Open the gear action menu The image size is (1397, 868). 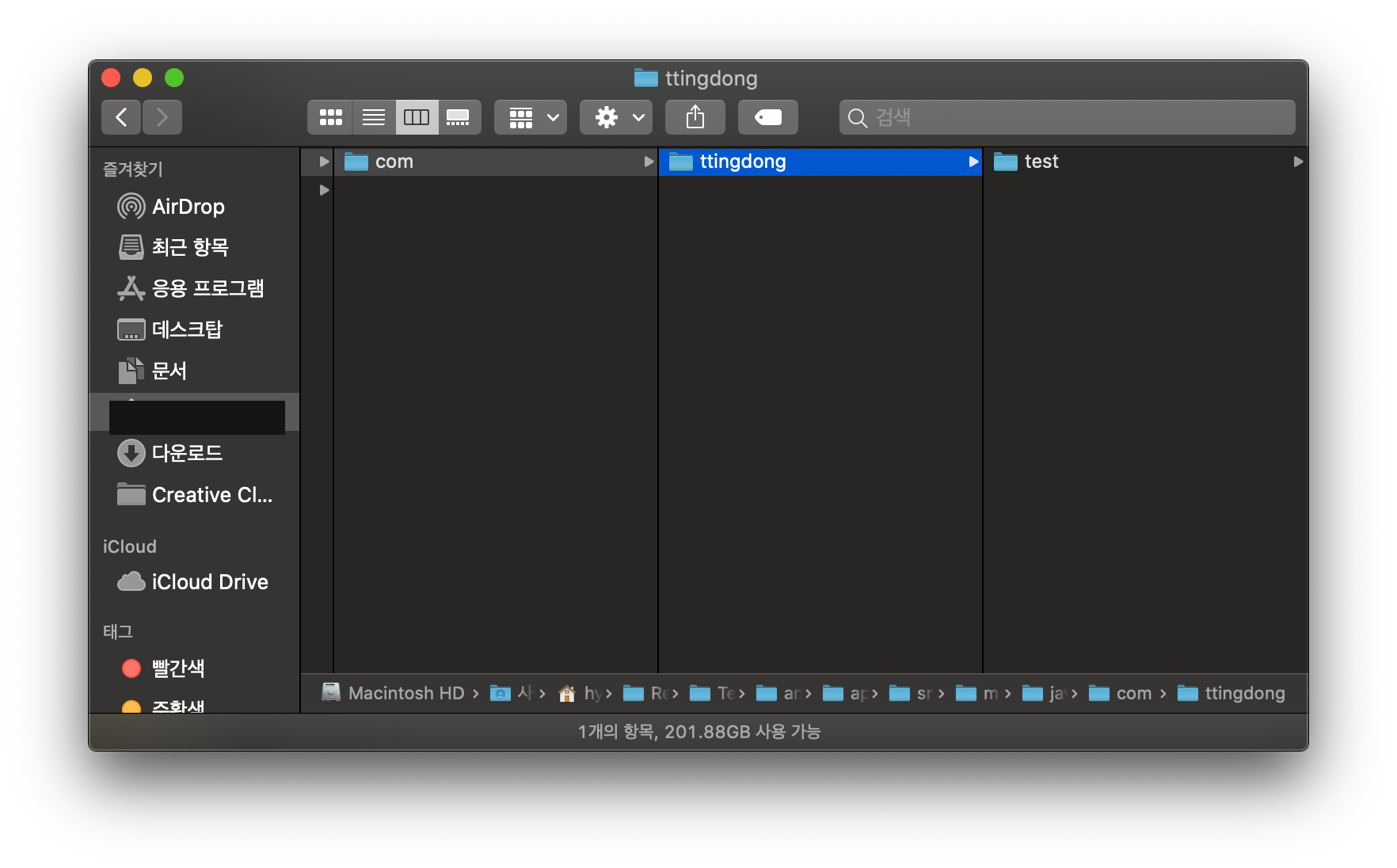[x=616, y=117]
